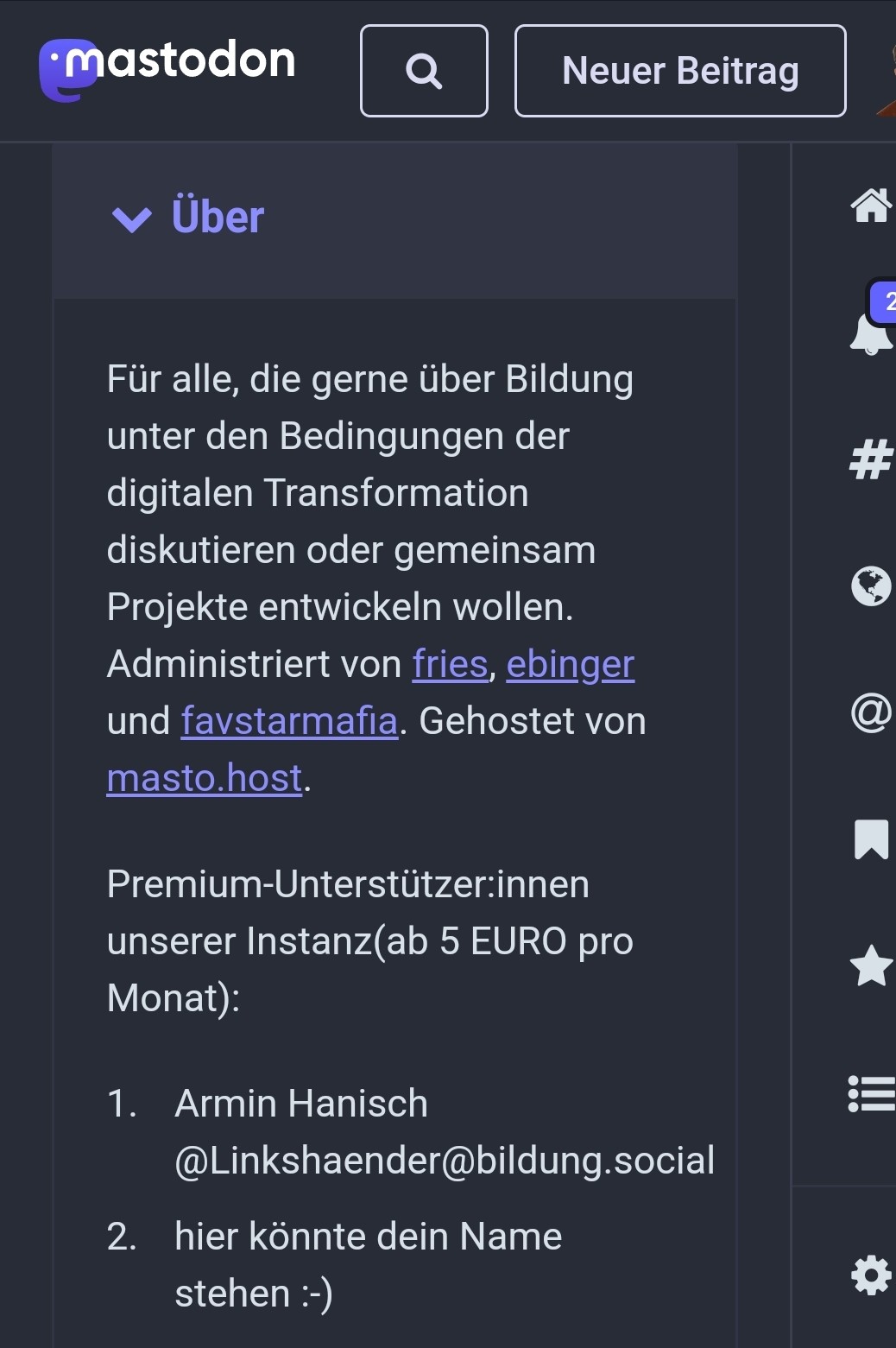Click the search magnifier button
The width and height of the screenshot is (896, 1348).
pos(424,71)
